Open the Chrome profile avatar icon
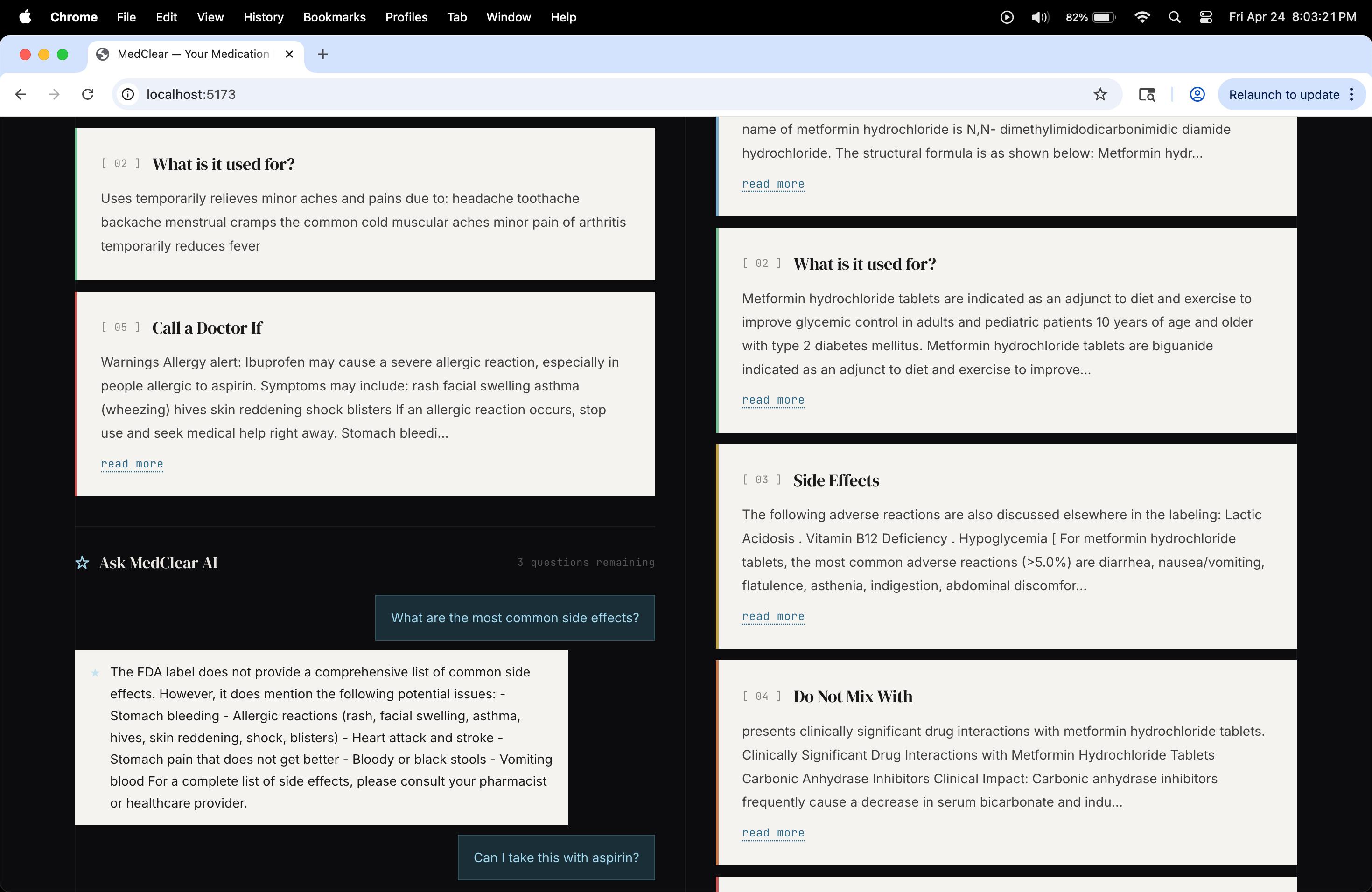1372x892 pixels. point(1197,95)
